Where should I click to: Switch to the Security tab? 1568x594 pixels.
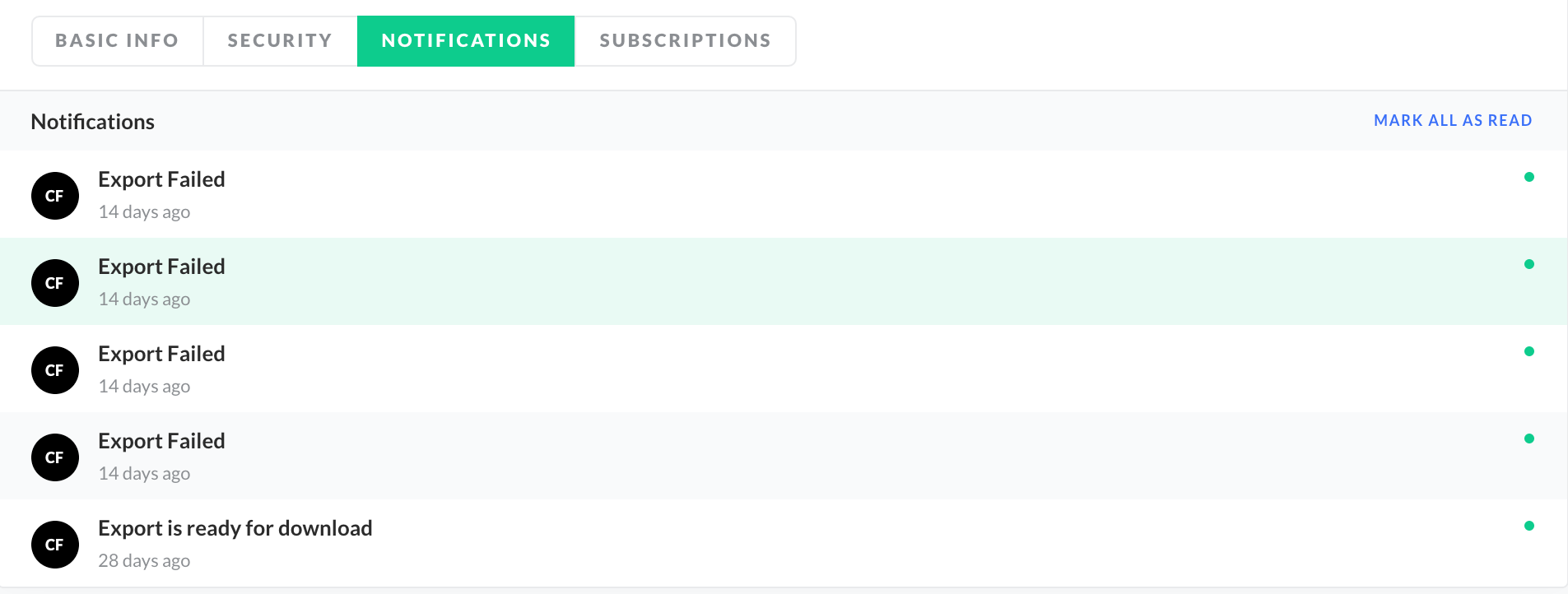pyautogui.click(x=280, y=41)
